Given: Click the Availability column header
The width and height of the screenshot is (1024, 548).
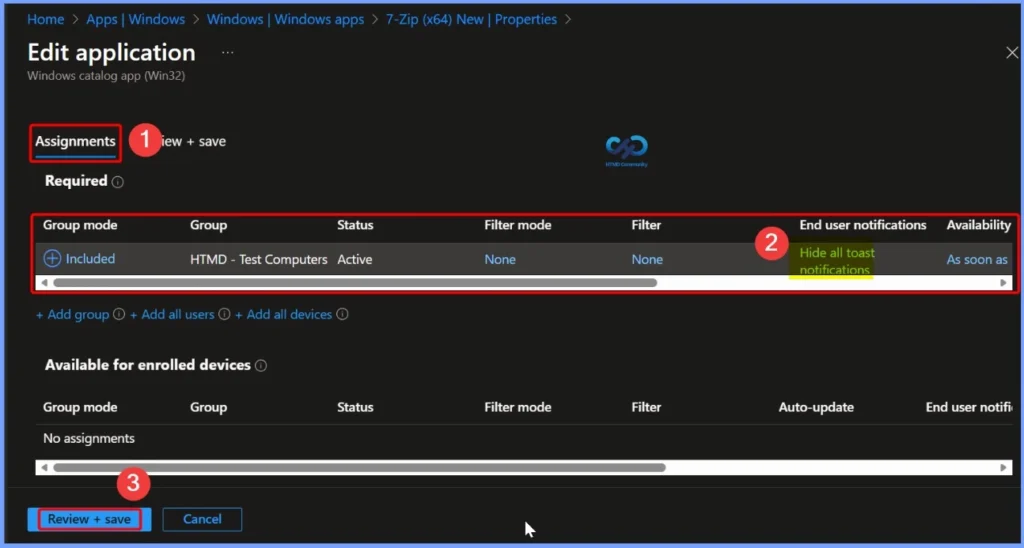Looking at the screenshot, I should point(978,225).
